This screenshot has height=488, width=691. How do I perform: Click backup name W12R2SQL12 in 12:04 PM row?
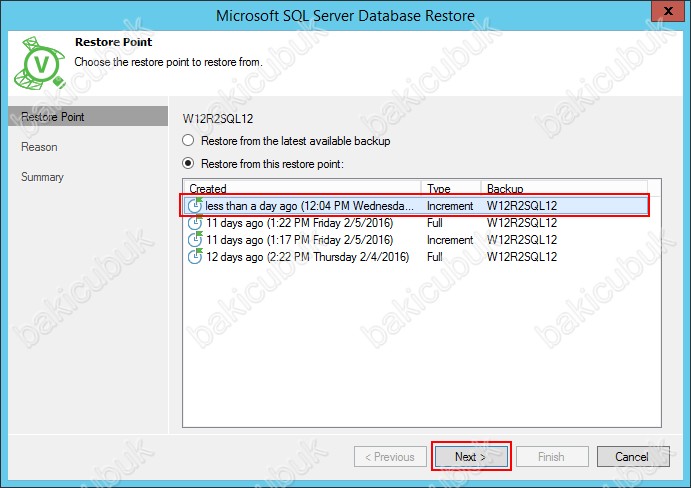[x=522, y=205]
